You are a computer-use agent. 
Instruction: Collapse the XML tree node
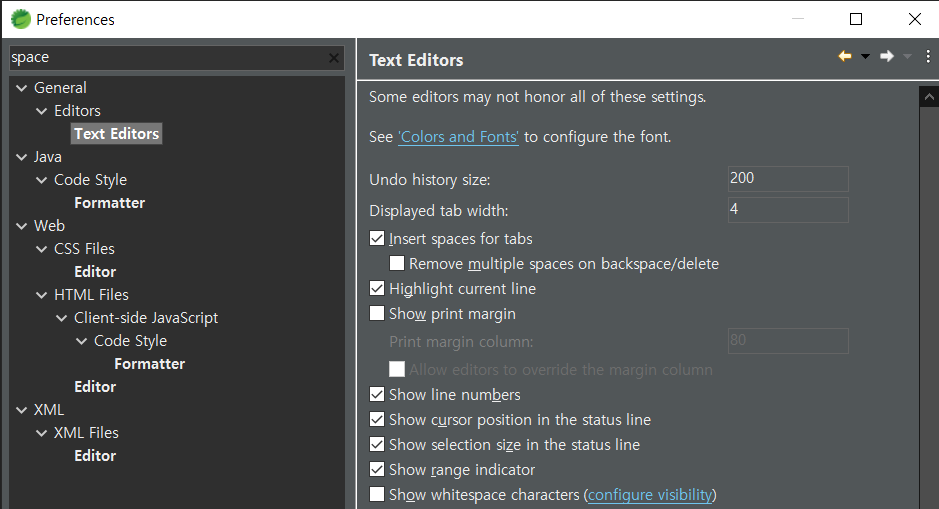(x=22, y=410)
